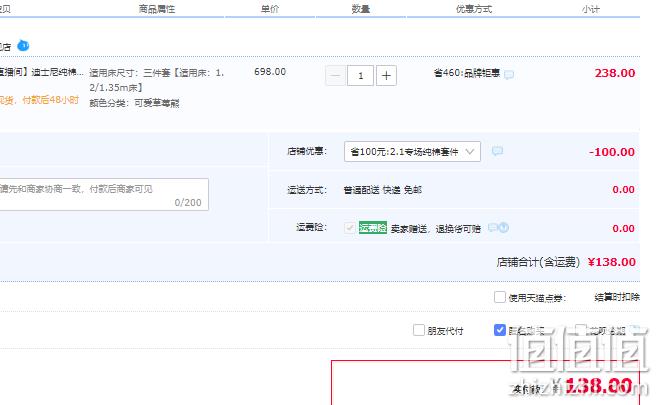This screenshot has height=405, width=658.
Task: Toggle the 运费险 checkbox
Action: pos(350,228)
